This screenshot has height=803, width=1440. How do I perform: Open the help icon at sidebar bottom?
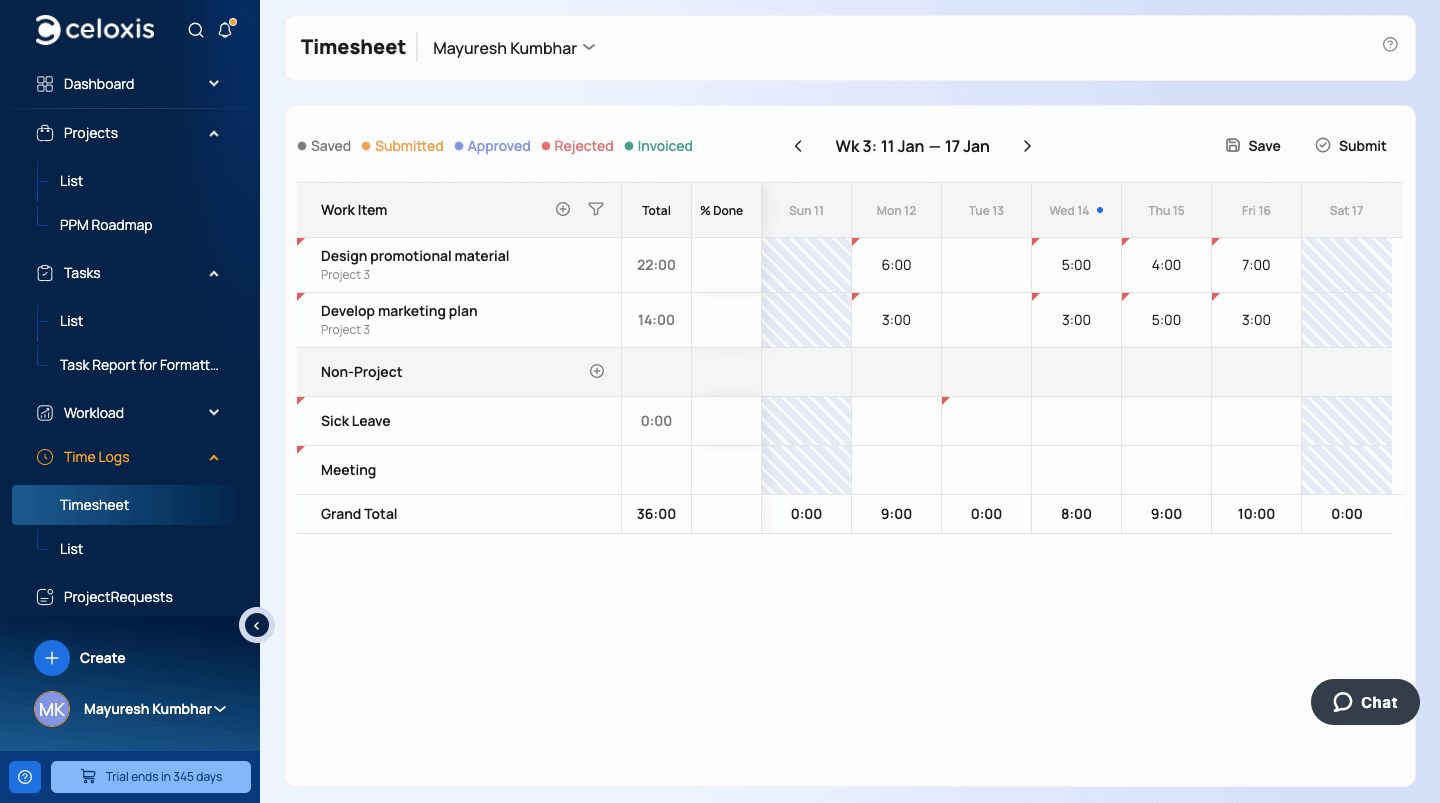pos(25,776)
